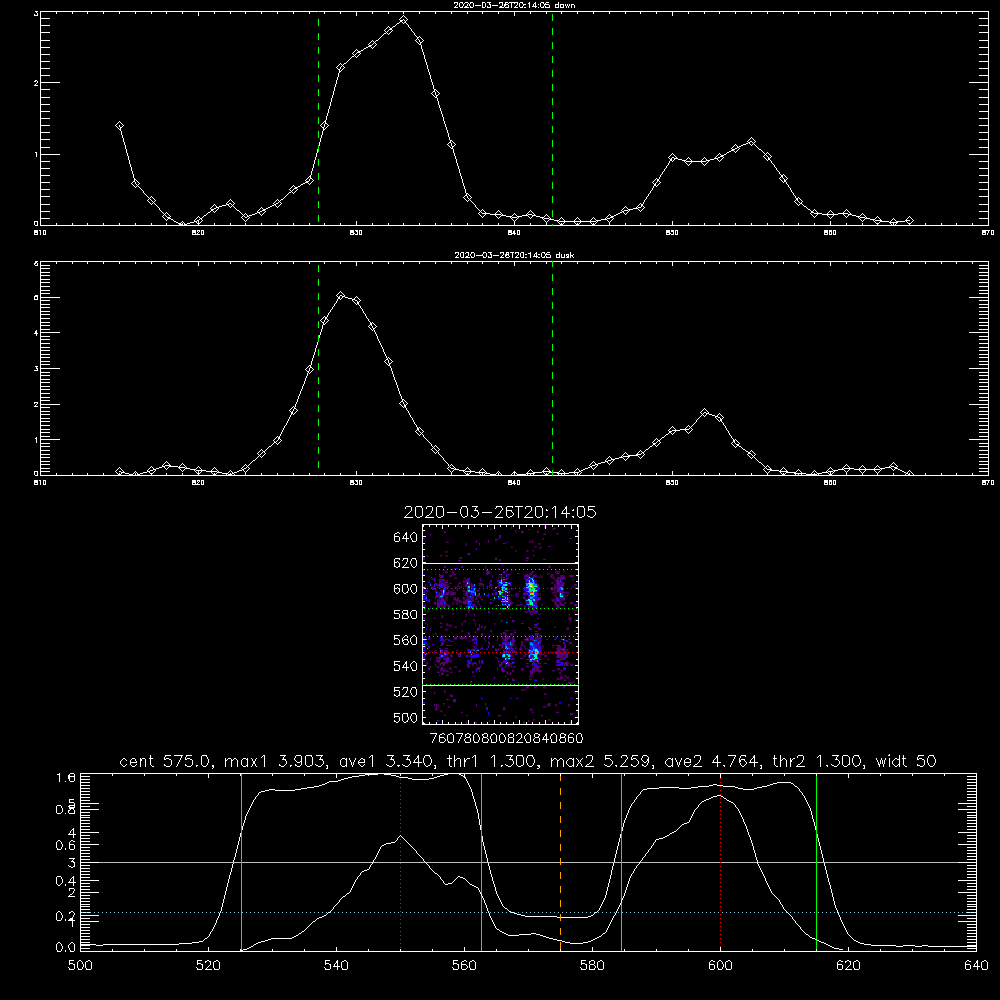Click the right green dashed line in dawn plot

(552, 119)
